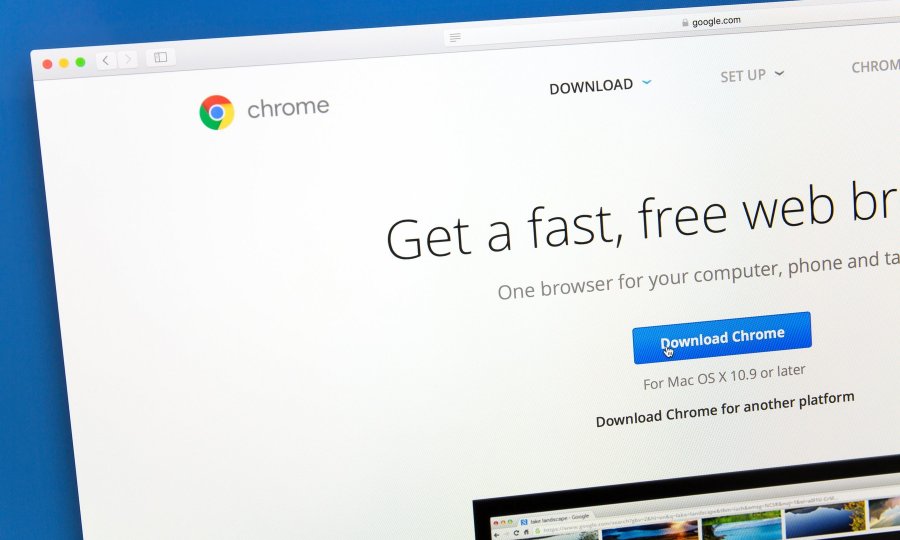Open the SET UP navigation menu

[743, 76]
